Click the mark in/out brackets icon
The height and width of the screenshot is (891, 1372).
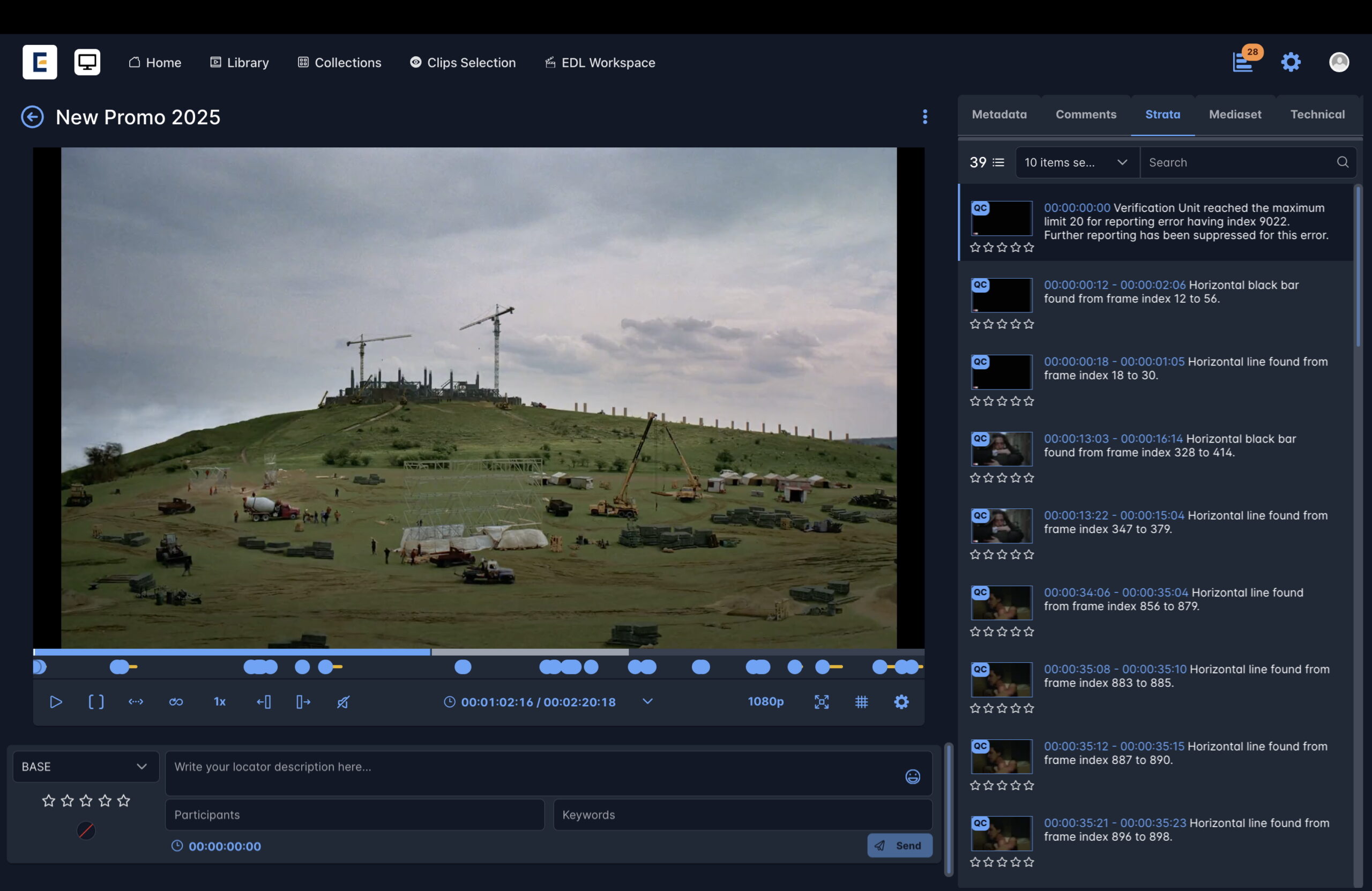[96, 701]
